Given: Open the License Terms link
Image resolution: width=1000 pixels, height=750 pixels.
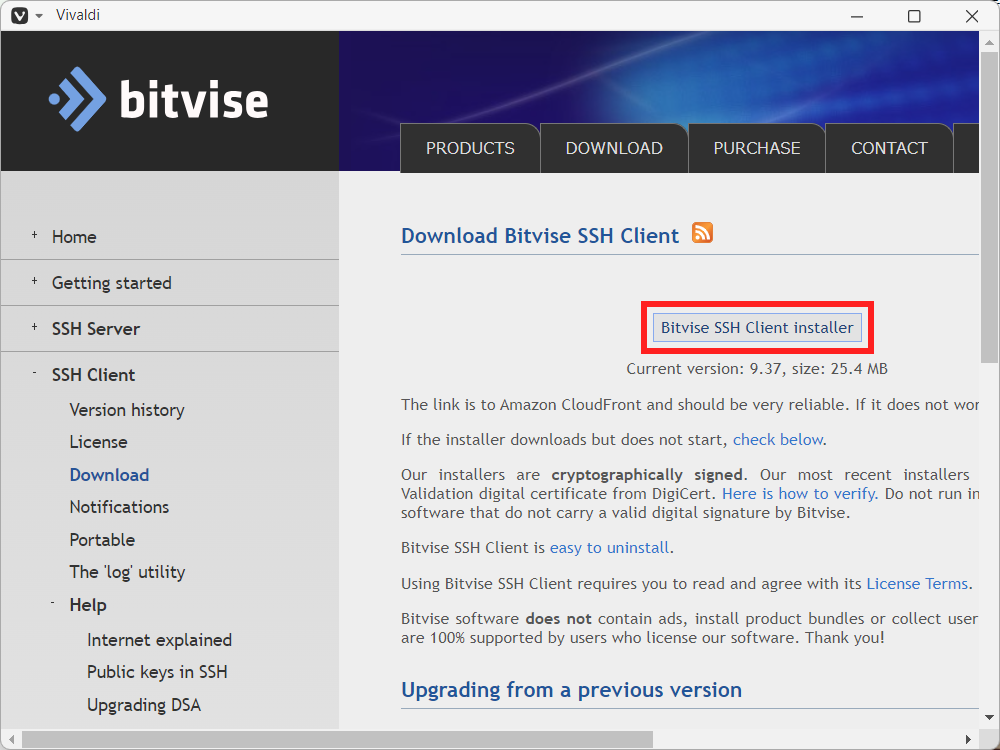Looking at the screenshot, I should click(917, 584).
